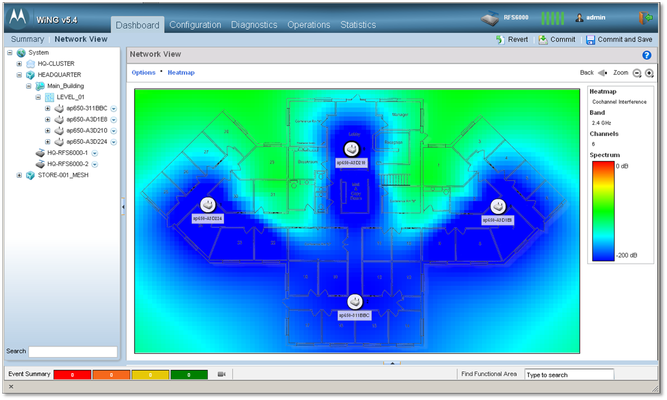This screenshot has height=400, width=667.
Task: Click the Find Functional Area search box
Action: tap(569, 374)
